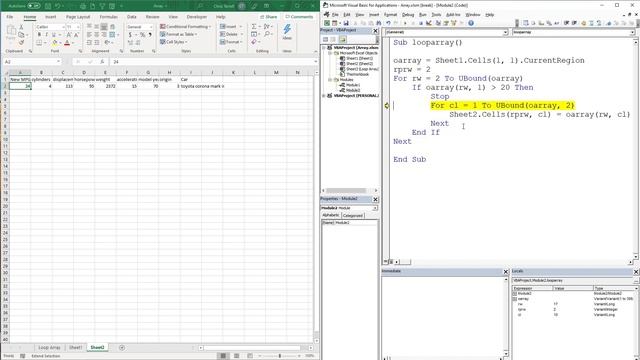Open the File tab in Excel

pos(10,17)
